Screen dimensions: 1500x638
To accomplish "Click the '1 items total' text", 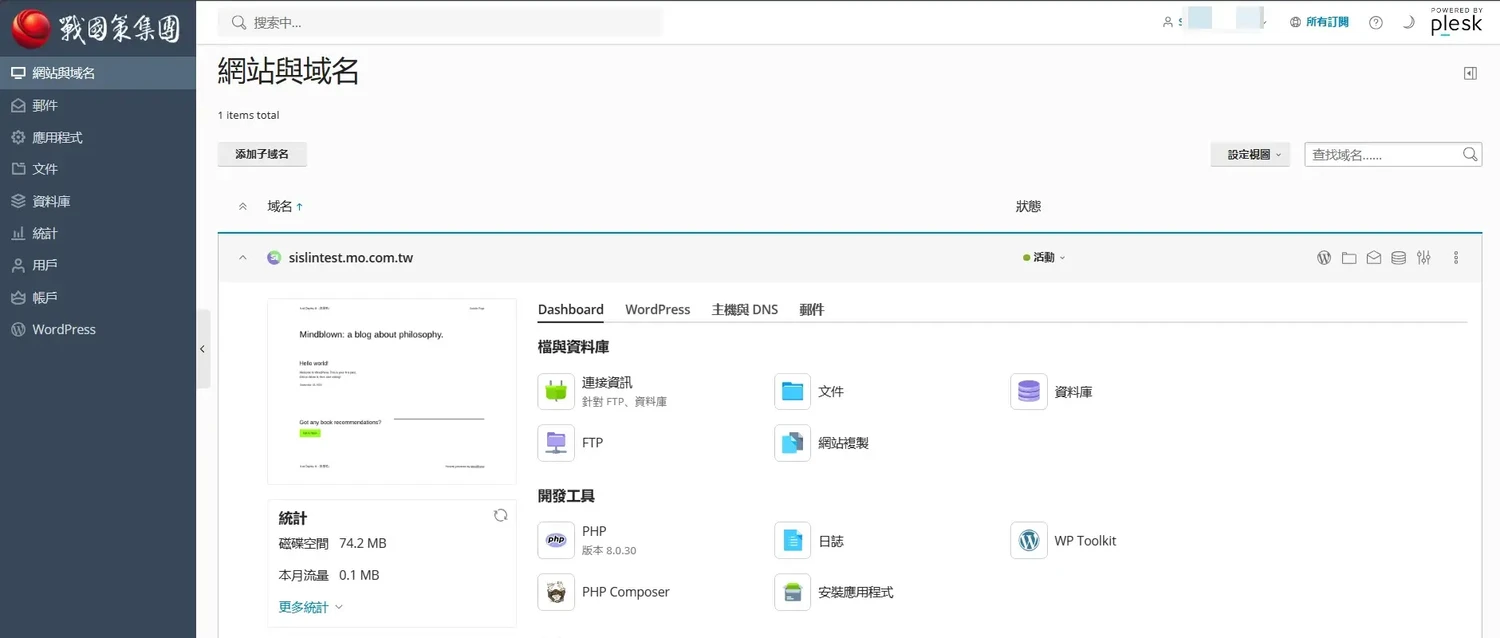I will pyautogui.click(x=249, y=115).
